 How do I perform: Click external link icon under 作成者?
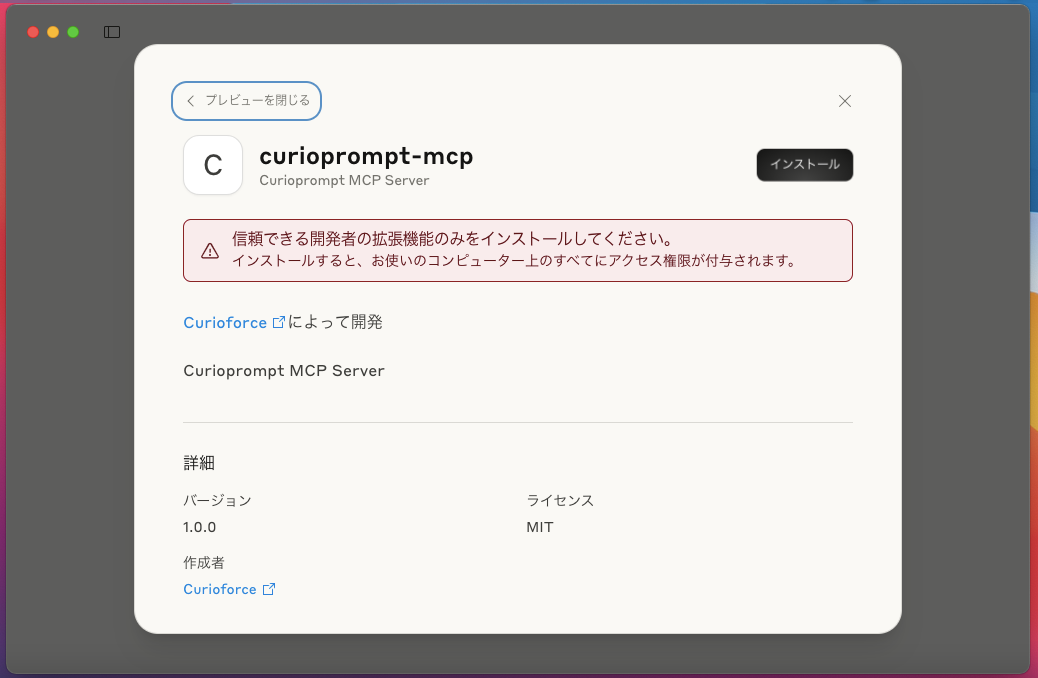(269, 589)
